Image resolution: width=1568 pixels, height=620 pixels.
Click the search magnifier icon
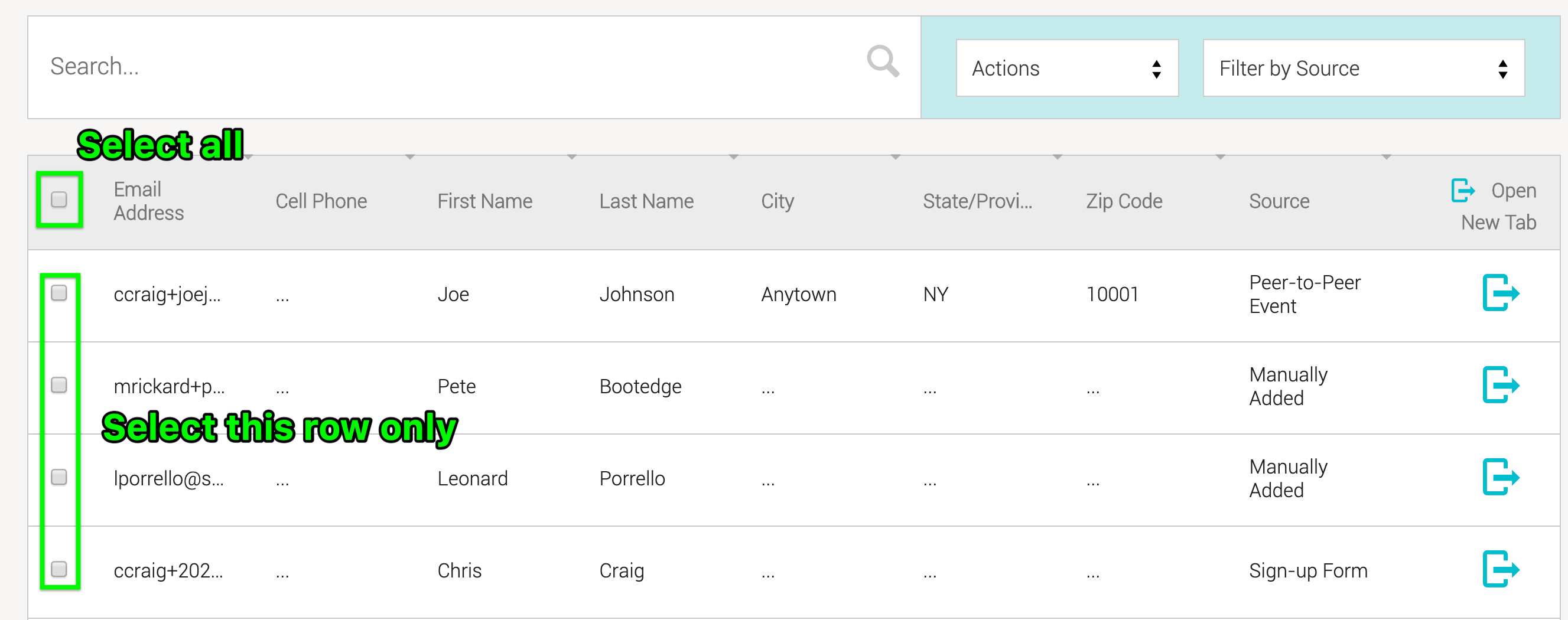click(883, 61)
